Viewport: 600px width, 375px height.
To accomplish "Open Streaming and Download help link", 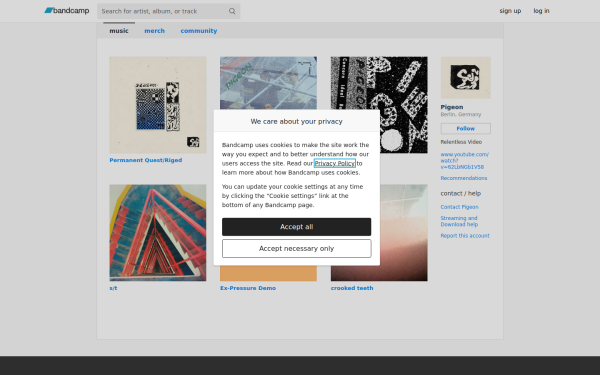I will pos(459,221).
